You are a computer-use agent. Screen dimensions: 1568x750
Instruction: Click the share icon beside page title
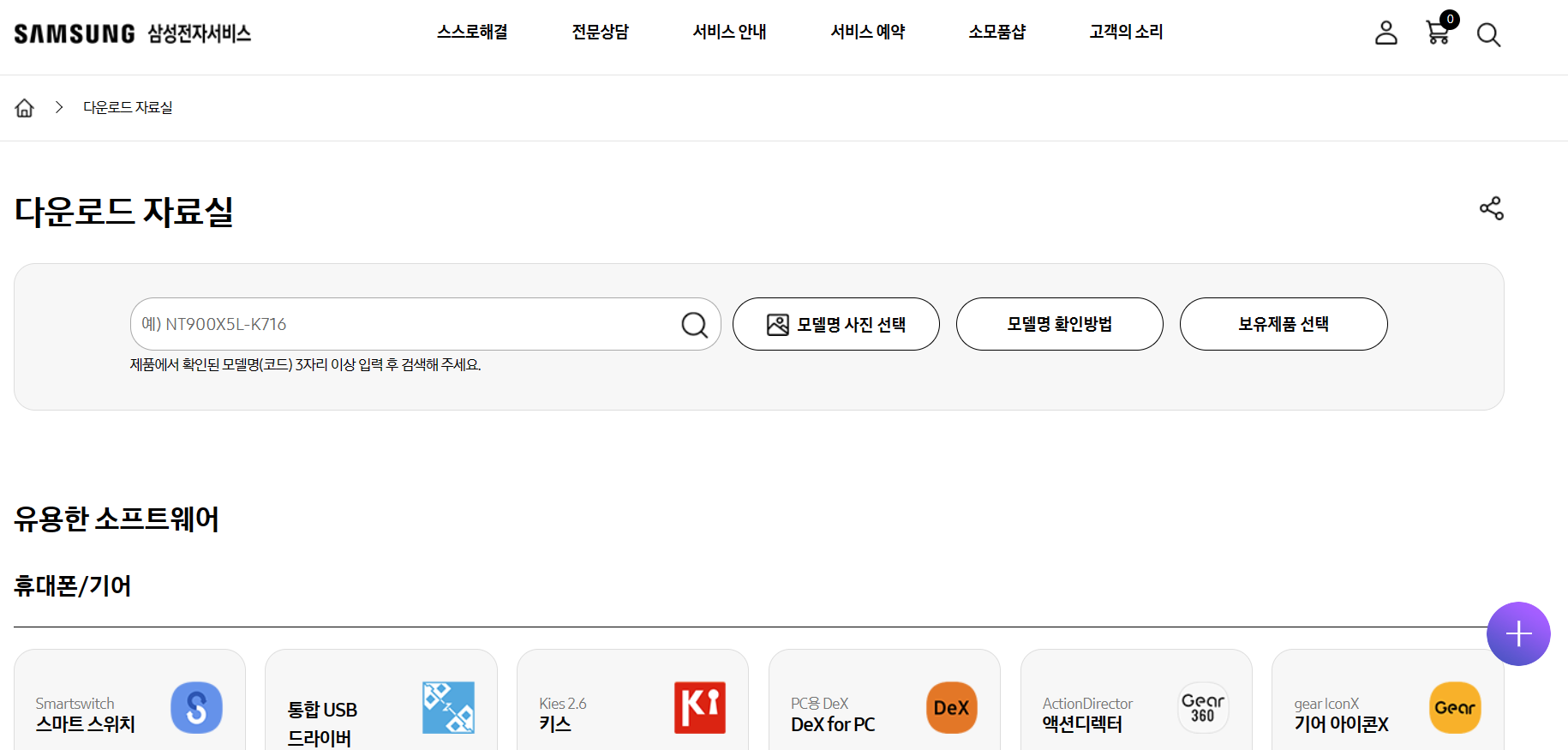coord(1492,208)
